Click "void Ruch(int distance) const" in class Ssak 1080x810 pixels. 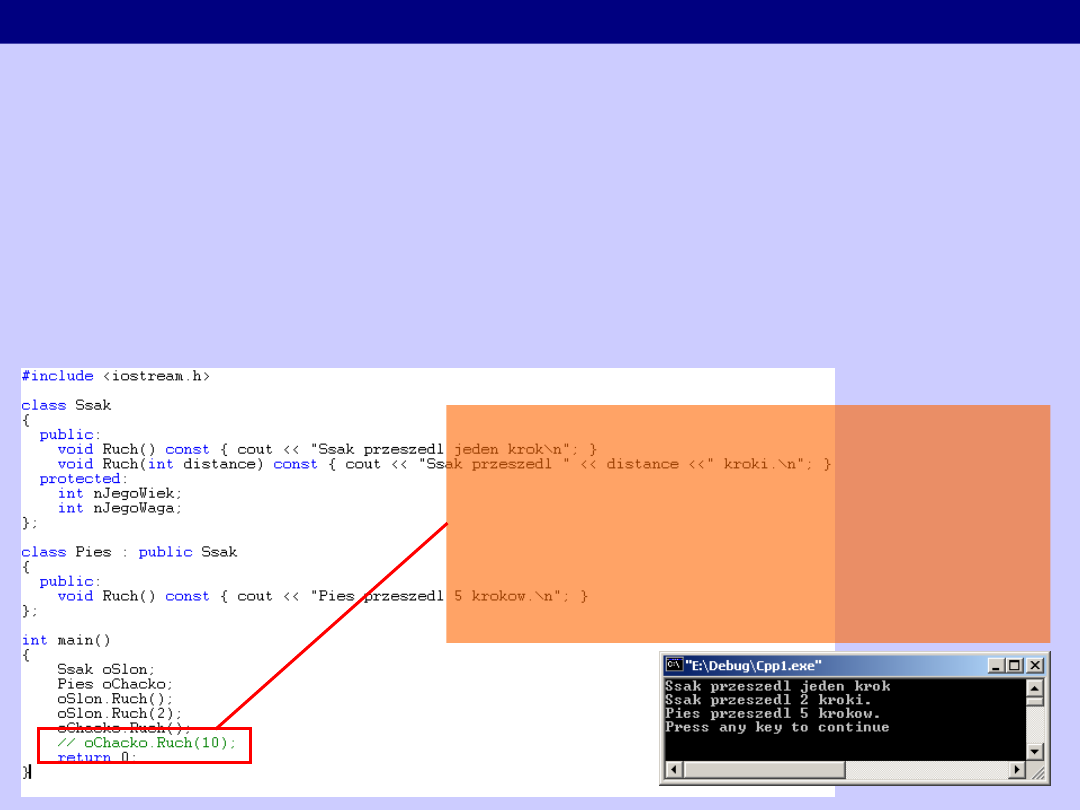[187, 464]
